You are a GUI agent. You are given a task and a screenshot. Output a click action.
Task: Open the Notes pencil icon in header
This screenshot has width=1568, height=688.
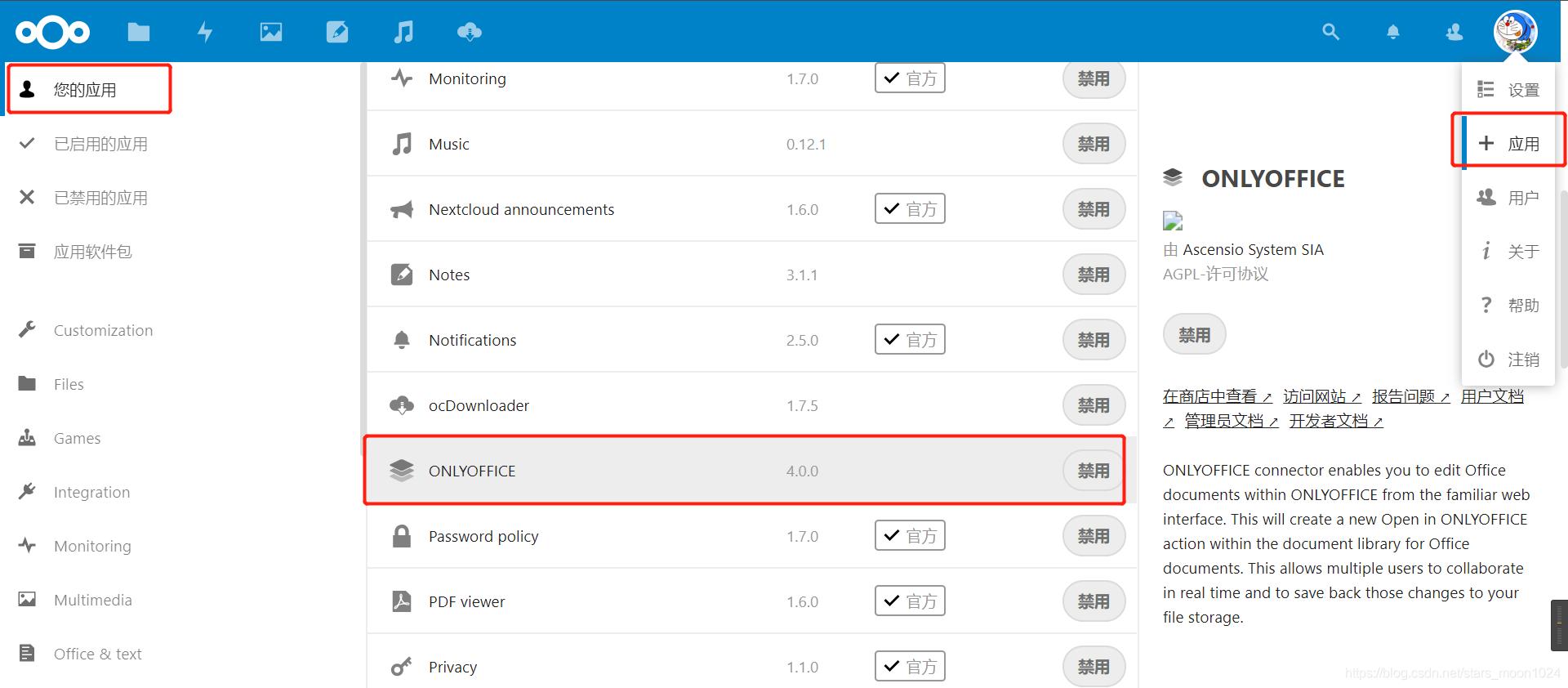click(x=337, y=32)
